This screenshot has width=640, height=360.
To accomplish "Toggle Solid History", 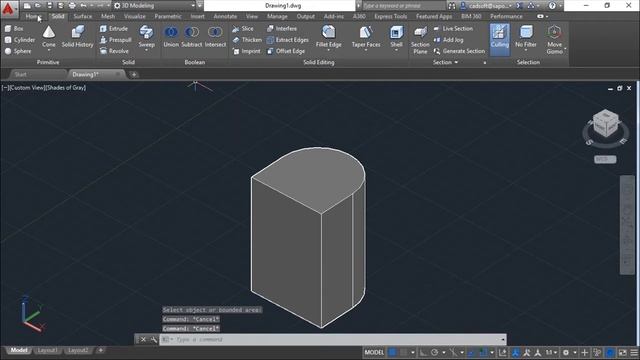I will coord(77,37).
